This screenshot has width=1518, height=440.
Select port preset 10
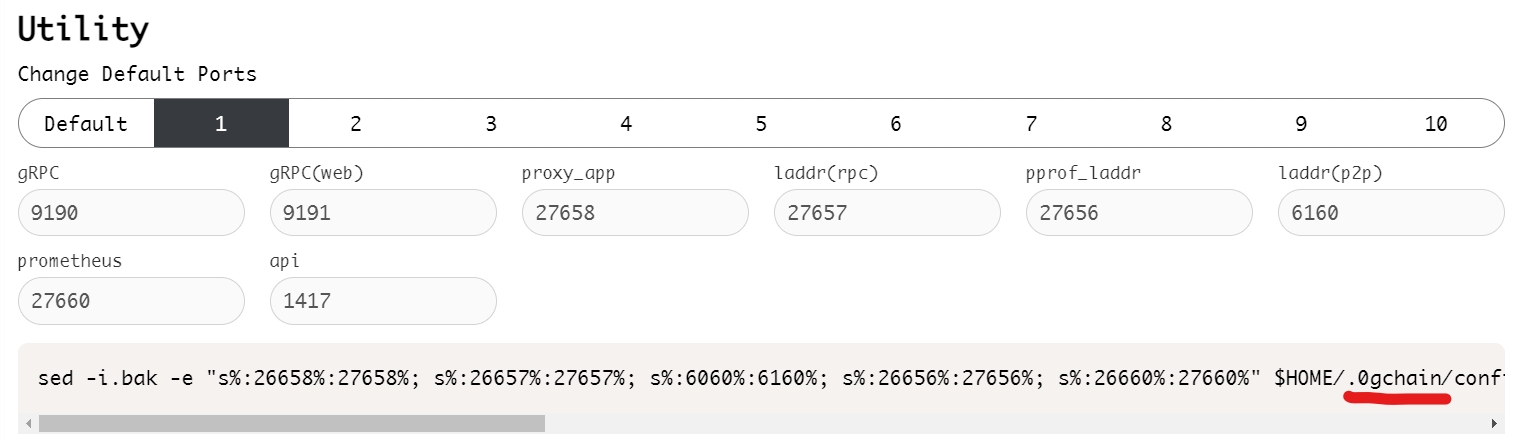[1436, 124]
